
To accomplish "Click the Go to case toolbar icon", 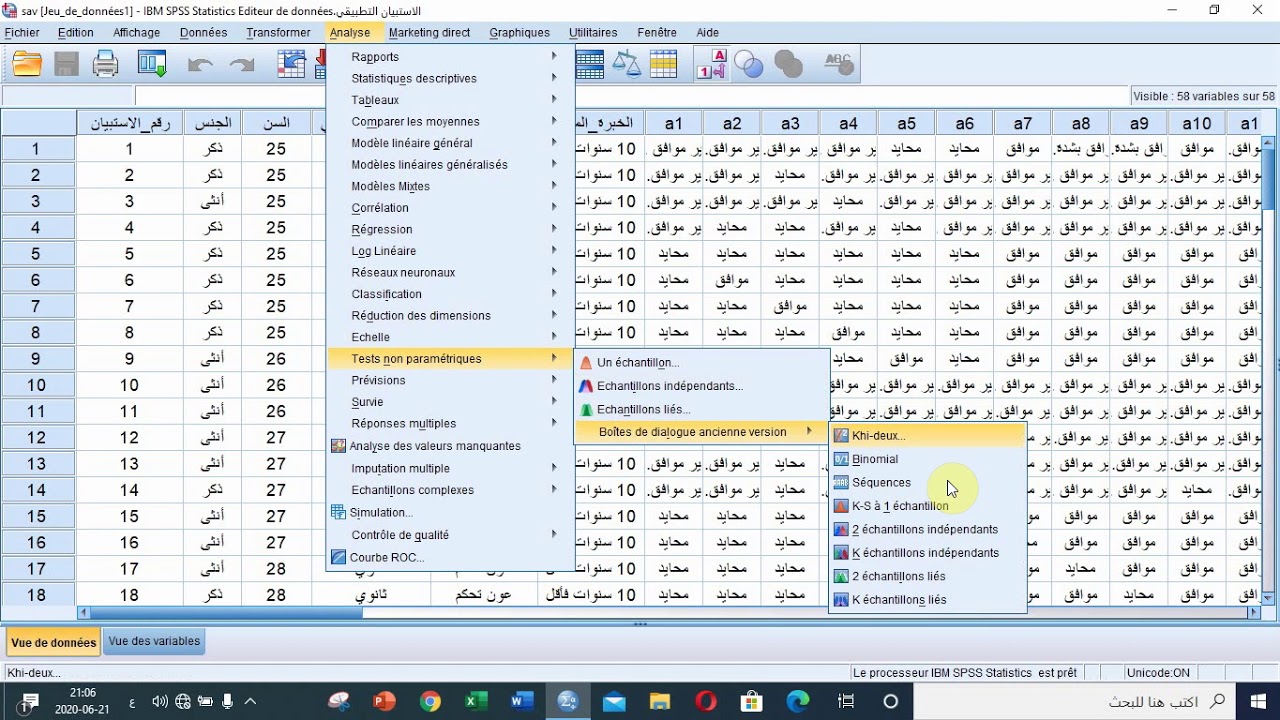I will pyautogui.click(x=292, y=65).
